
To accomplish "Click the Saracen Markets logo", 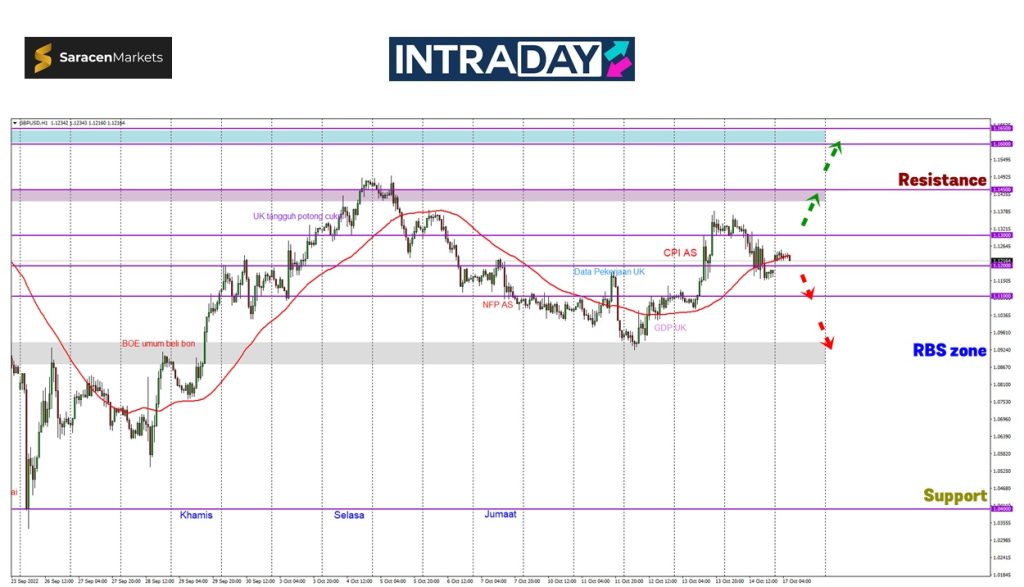I will tap(98, 58).
